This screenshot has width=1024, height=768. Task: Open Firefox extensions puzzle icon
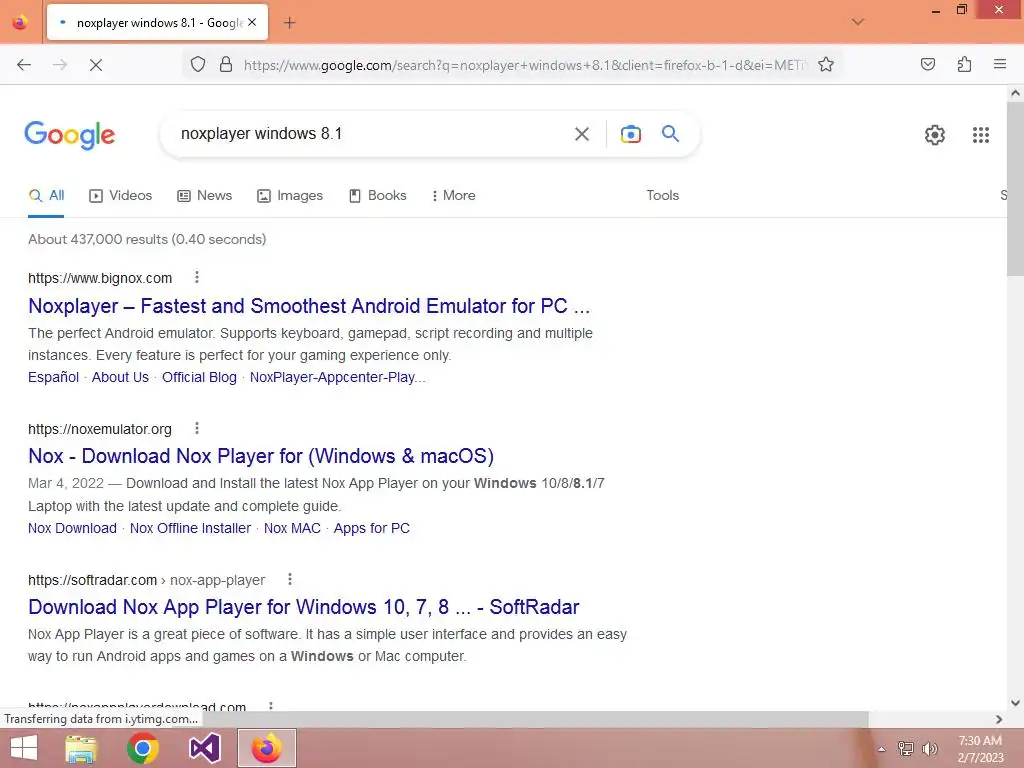pos(965,64)
